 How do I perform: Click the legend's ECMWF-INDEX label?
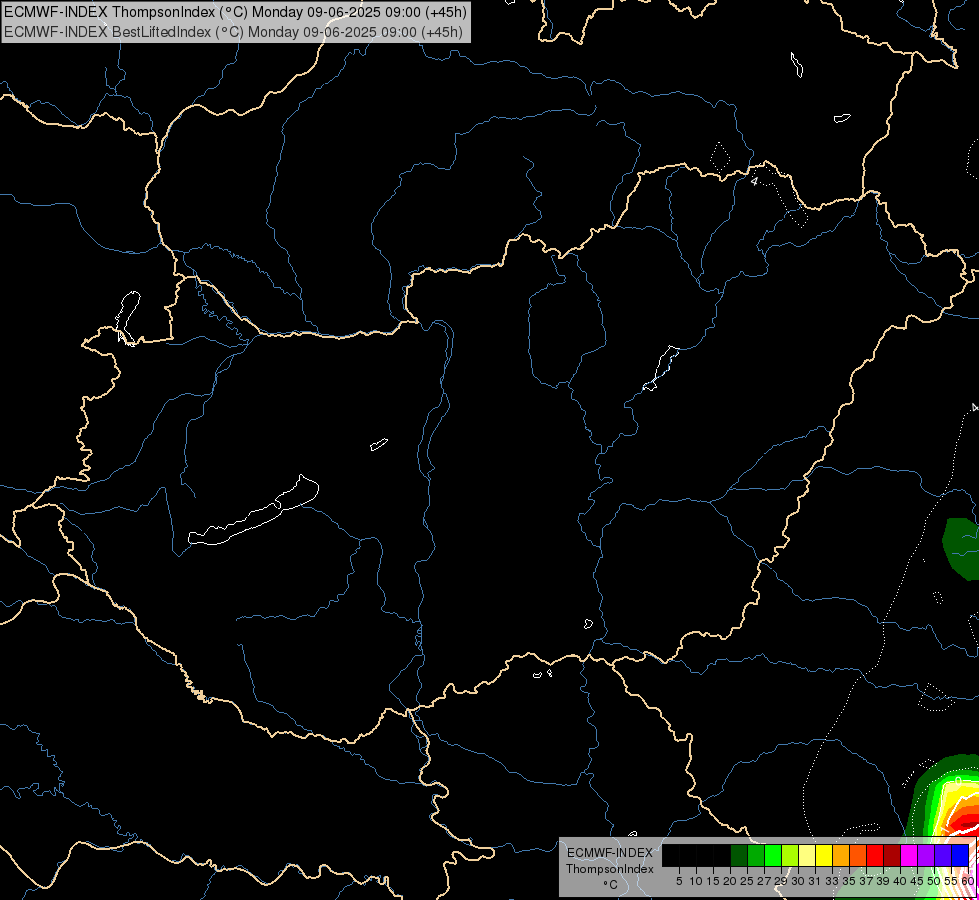(x=609, y=853)
